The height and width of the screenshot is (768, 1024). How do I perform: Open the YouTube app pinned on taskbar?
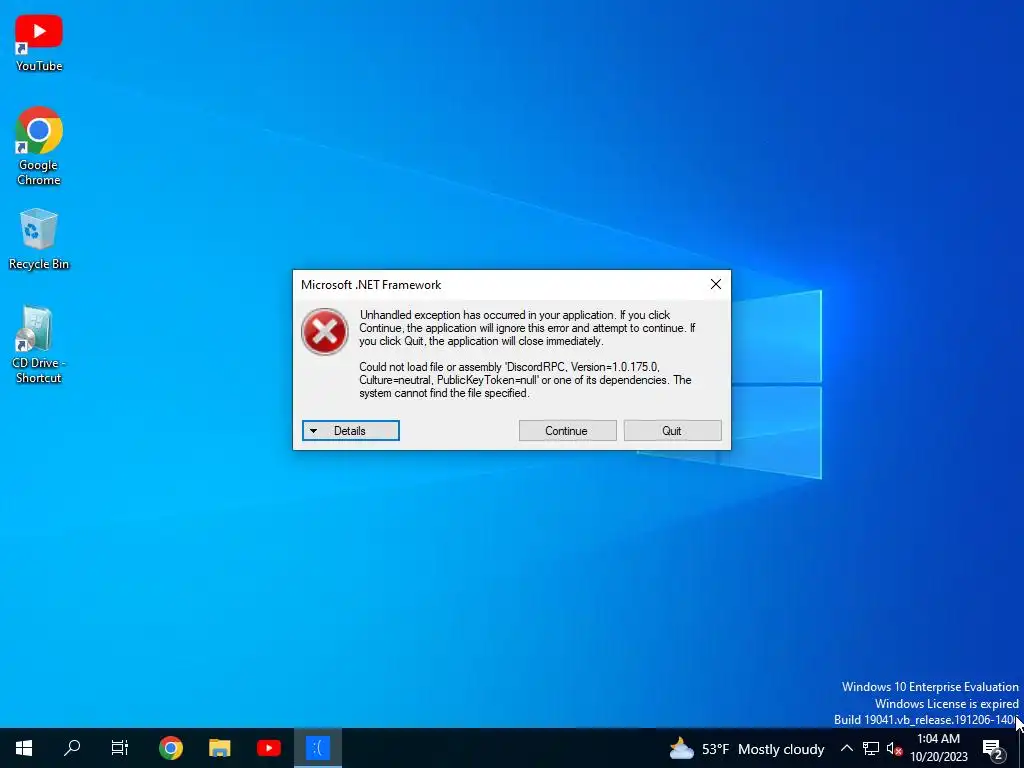[x=268, y=748]
